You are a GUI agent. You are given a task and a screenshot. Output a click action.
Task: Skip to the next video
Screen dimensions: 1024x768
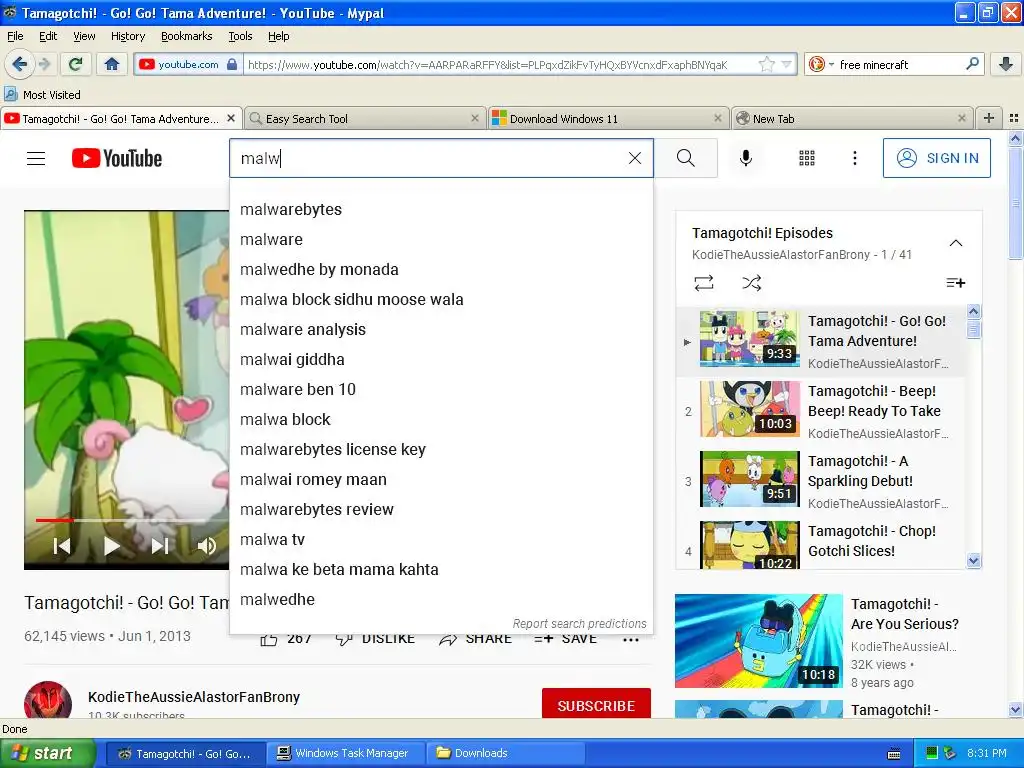pos(160,546)
